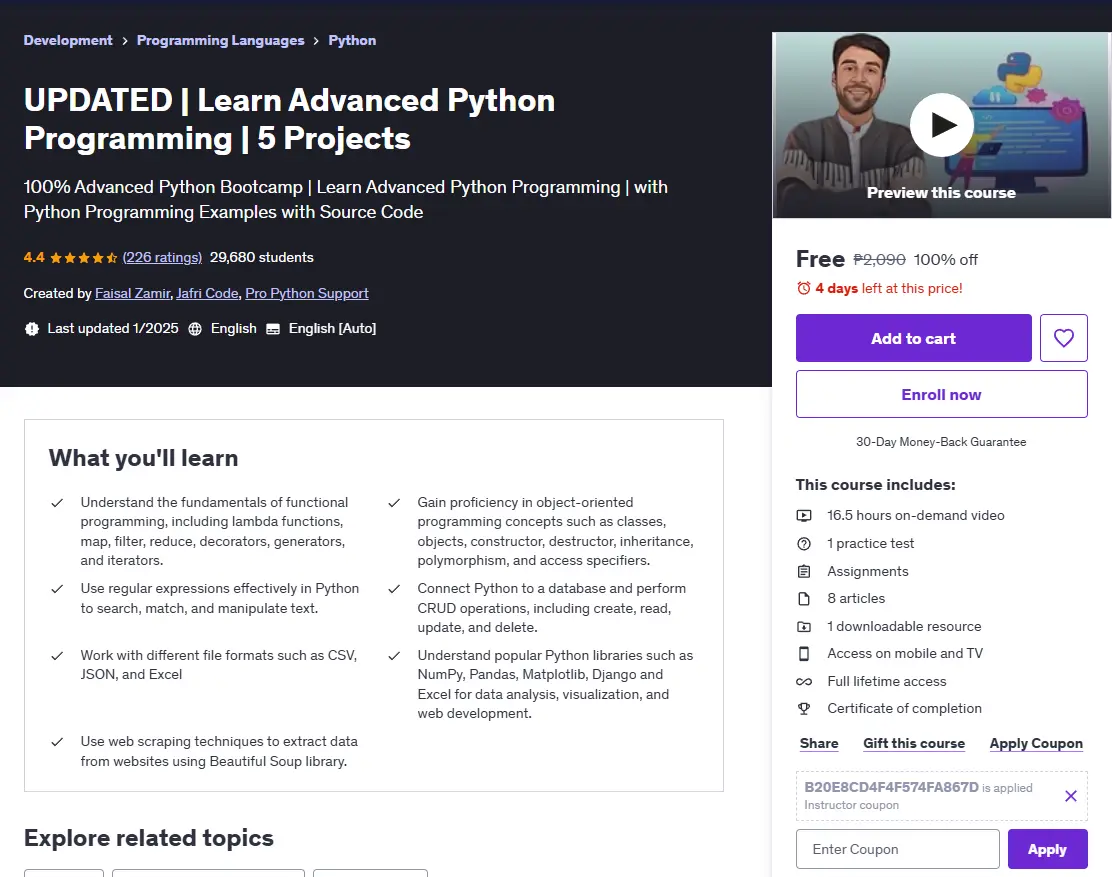Image resolution: width=1112 pixels, height=877 pixels.
Task: Click checkmark beside Python libraries item
Action: [394, 656]
